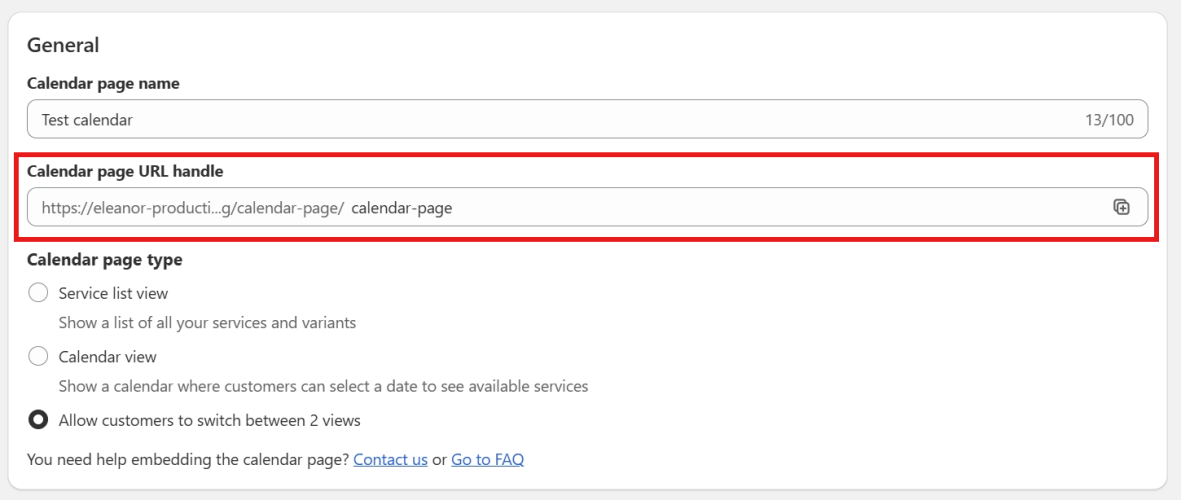Click the https://eleanor-producti URL prefix text

[193, 208]
